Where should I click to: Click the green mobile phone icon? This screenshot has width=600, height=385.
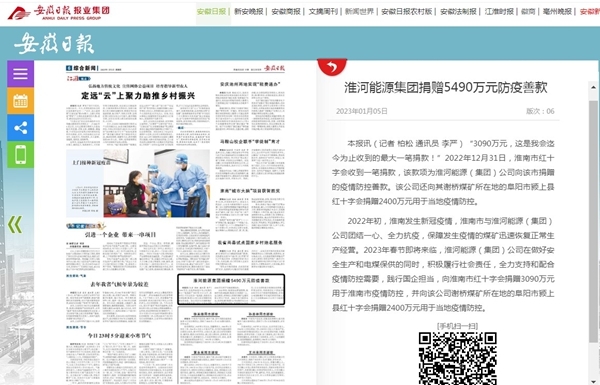(20, 155)
